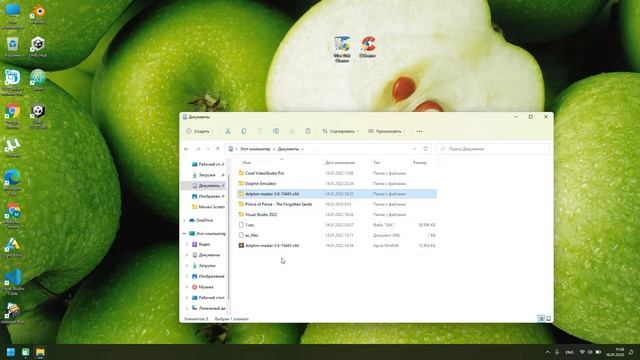Select Prince of Persia - The Forgotten Sands
Screen dimensions: 640x360
[x=337, y=204]
